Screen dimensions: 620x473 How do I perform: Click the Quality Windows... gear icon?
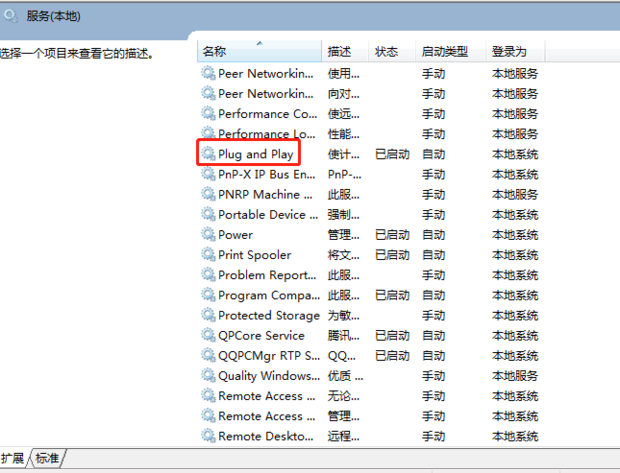[208, 374]
